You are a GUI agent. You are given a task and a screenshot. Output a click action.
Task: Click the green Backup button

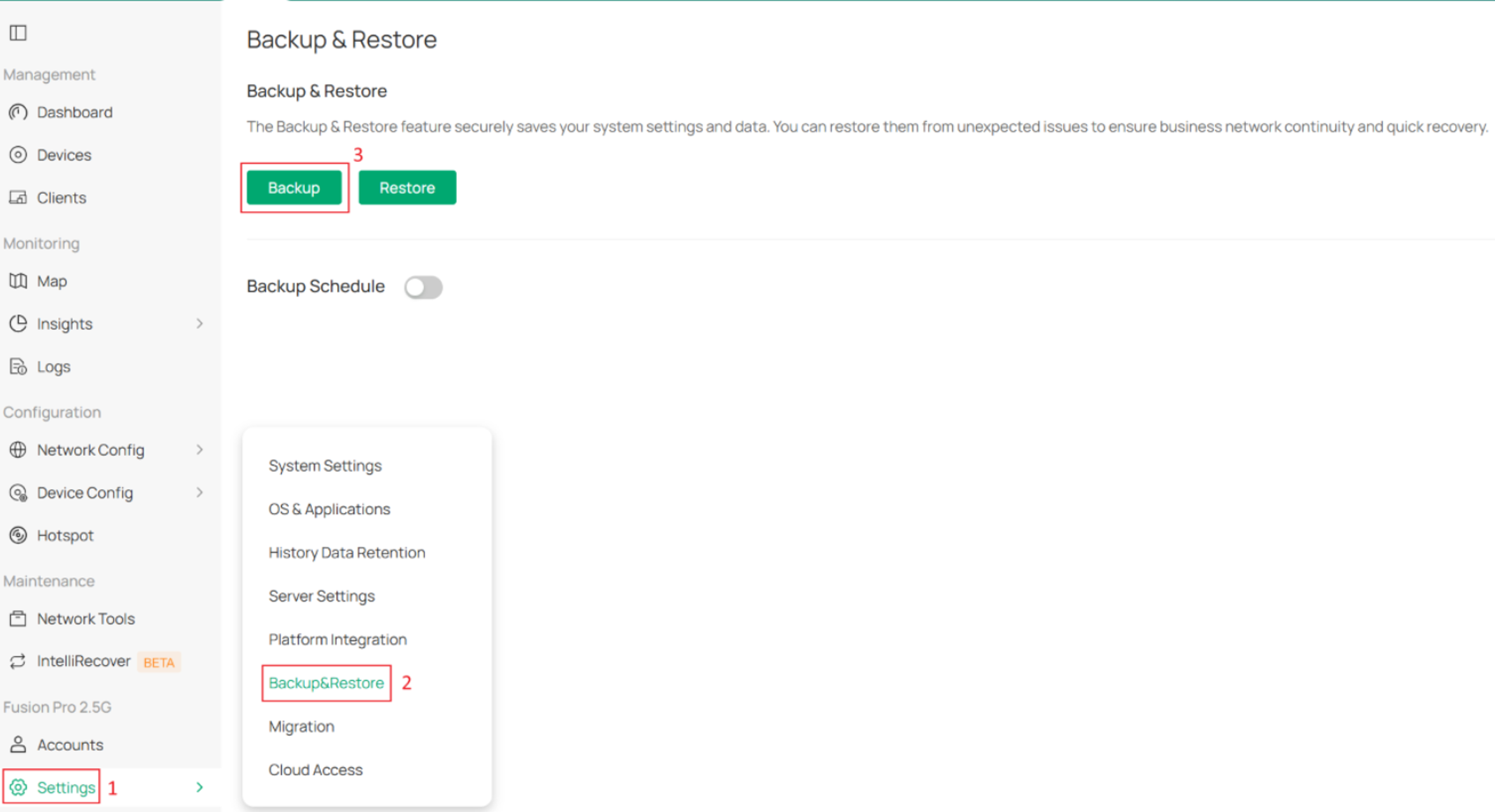[294, 187]
